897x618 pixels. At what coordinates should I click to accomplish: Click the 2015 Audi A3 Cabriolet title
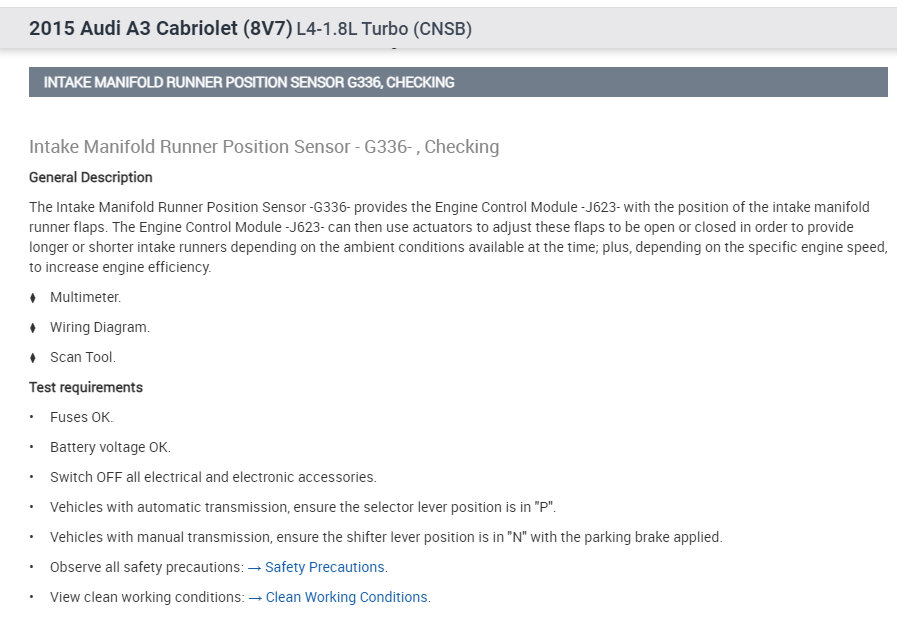click(160, 29)
